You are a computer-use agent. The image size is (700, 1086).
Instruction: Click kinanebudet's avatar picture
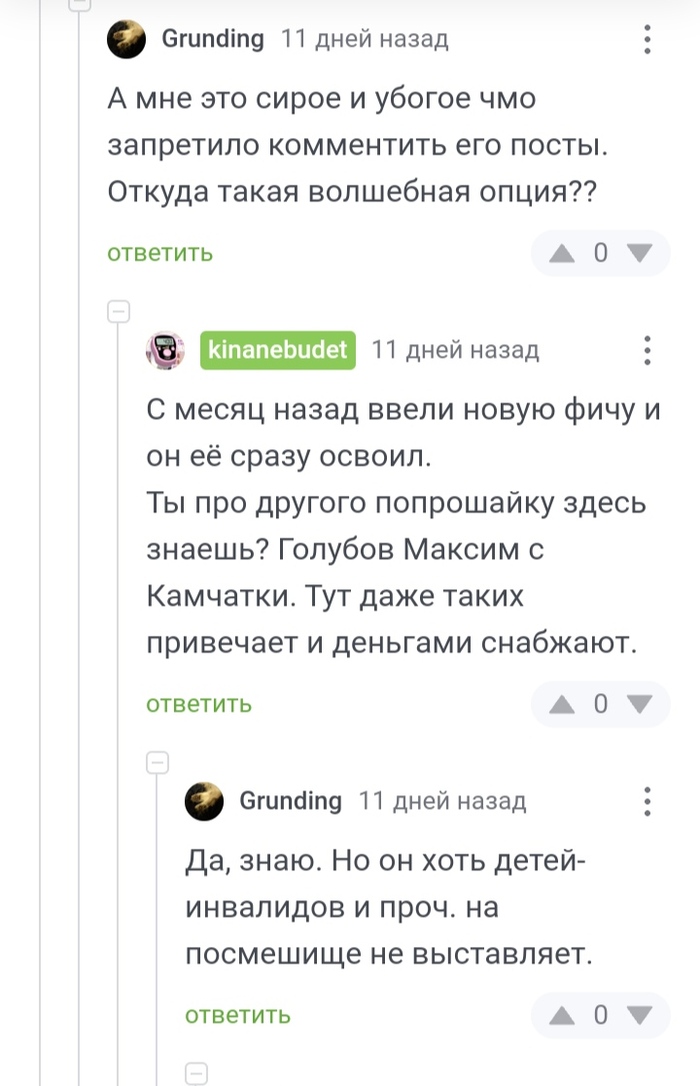click(x=166, y=350)
